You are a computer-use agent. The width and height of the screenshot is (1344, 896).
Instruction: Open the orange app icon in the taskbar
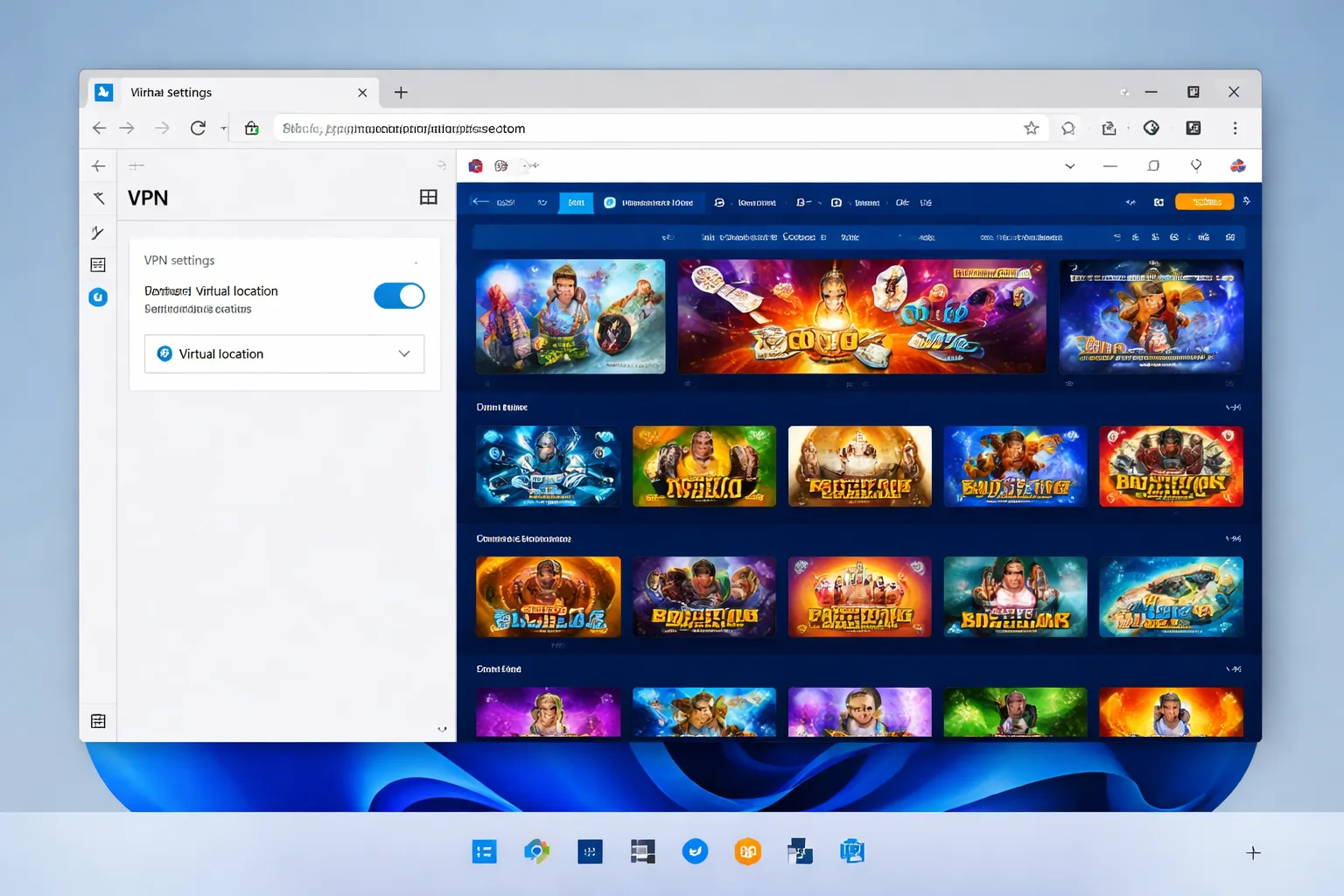tap(747, 851)
